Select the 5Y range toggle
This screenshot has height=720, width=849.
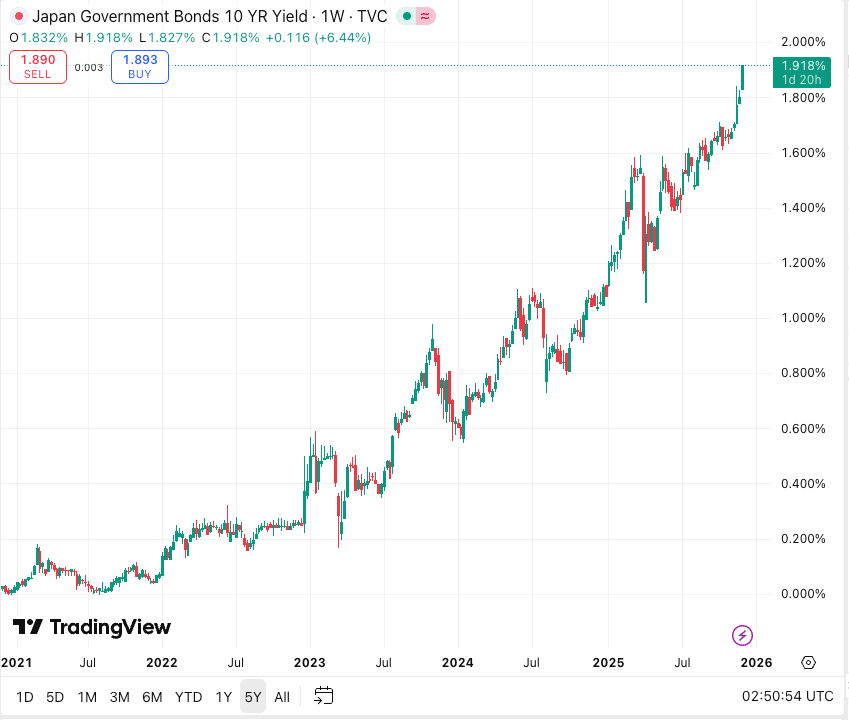click(253, 696)
